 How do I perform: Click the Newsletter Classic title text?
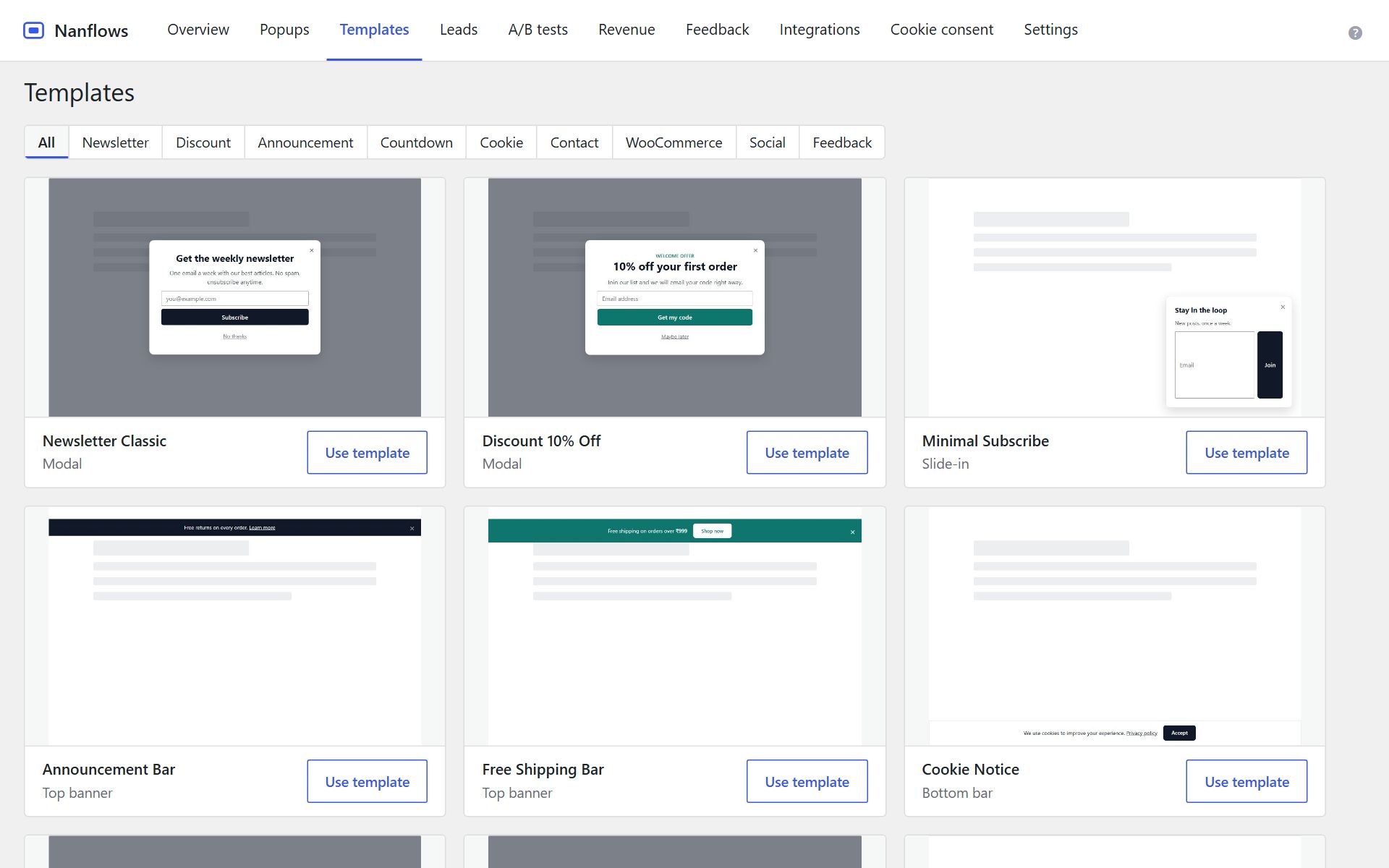104,441
